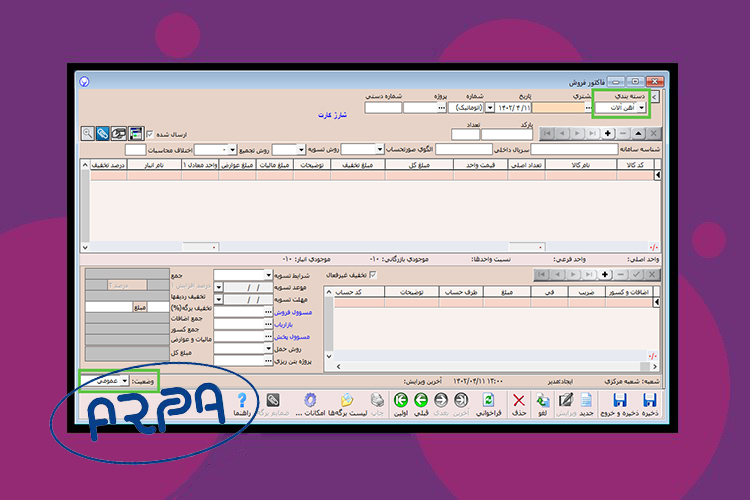
Task: Open the روش حمل dropdown
Action: tap(268, 348)
